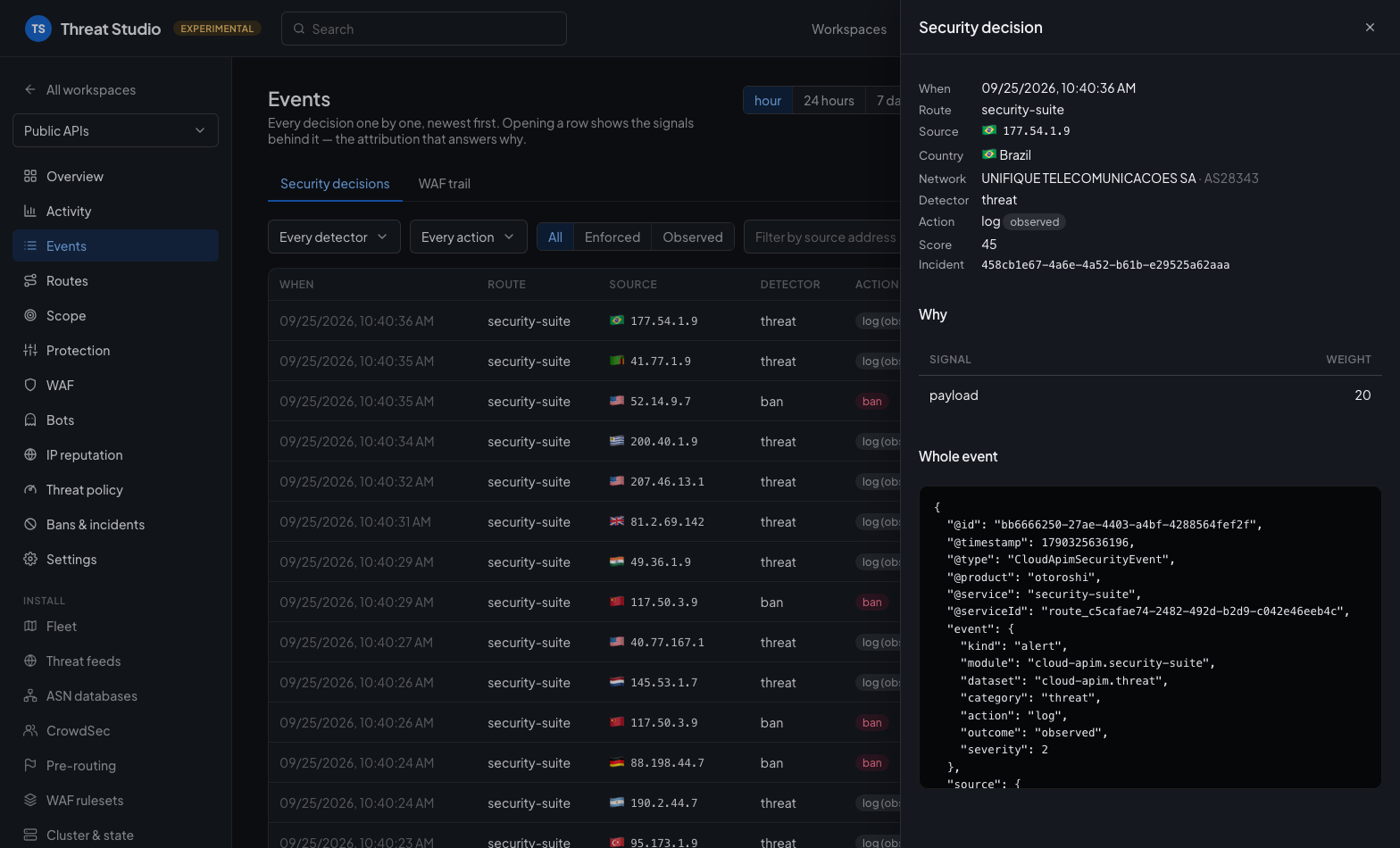Open the Fleet map icon

[x=30, y=626]
